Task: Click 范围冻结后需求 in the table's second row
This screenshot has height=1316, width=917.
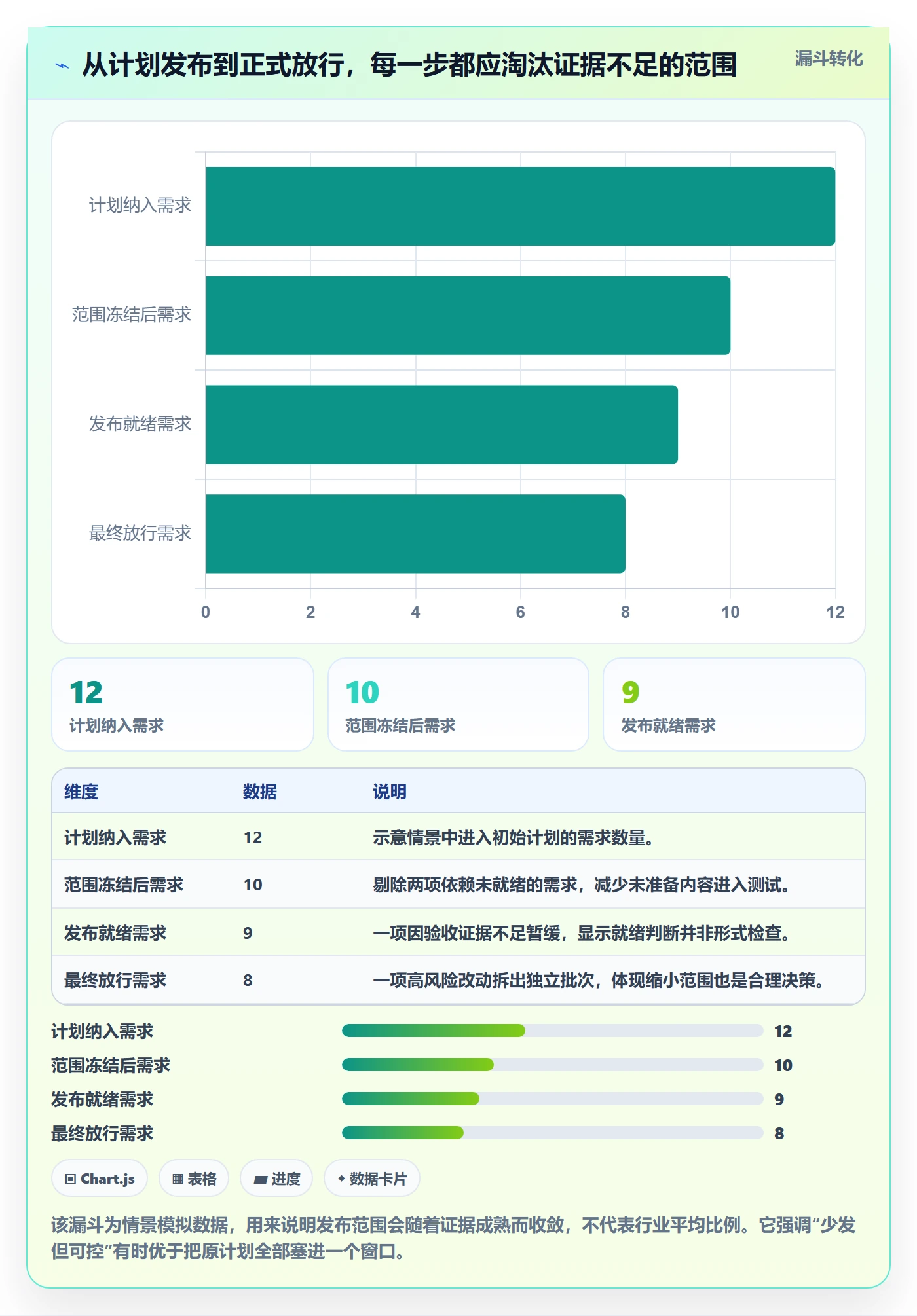Action: [124, 885]
